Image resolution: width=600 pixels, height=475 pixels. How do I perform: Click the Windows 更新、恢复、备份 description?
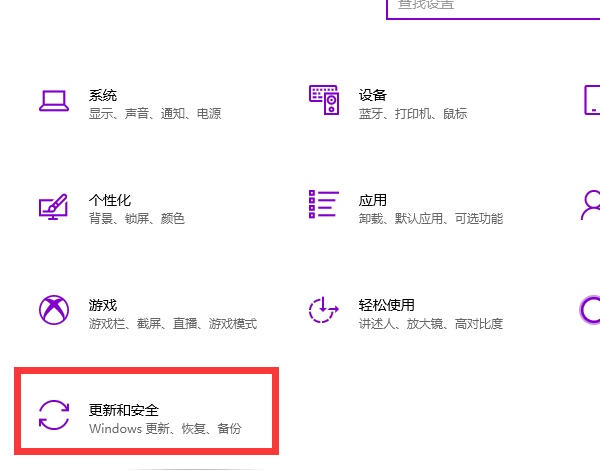[165, 428]
